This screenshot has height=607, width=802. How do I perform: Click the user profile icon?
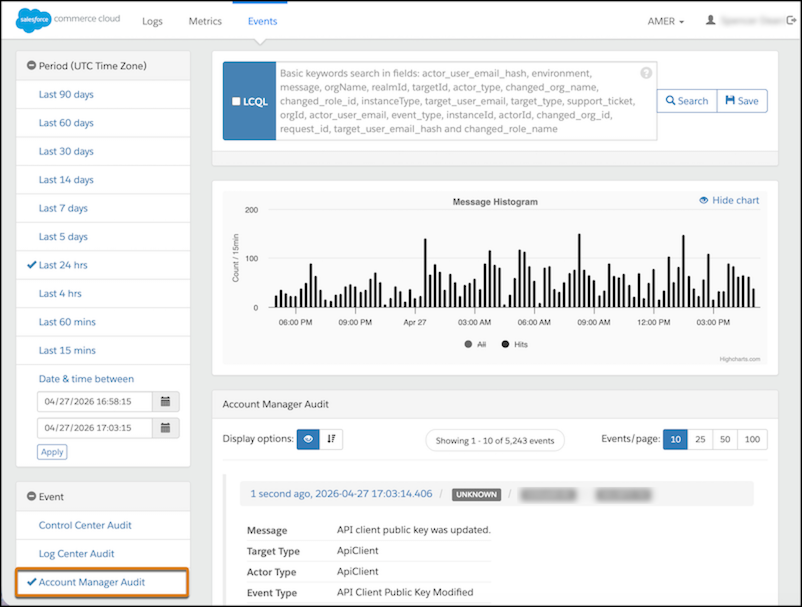[710, 20]
